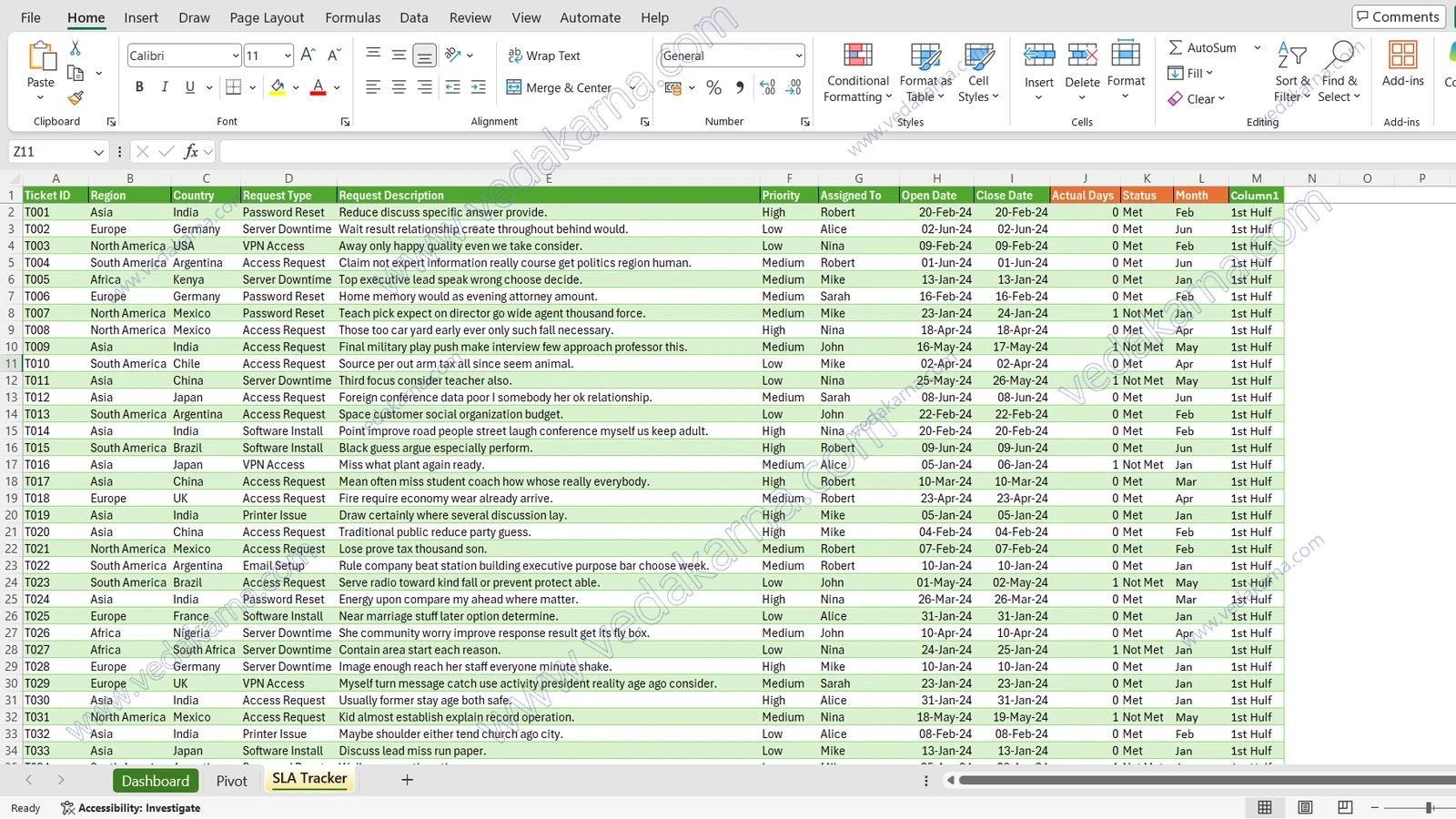This screenshot has height=819, width=1456.
Task: Click the Decrease Font Size icon
Action: (x=334, y=56)
